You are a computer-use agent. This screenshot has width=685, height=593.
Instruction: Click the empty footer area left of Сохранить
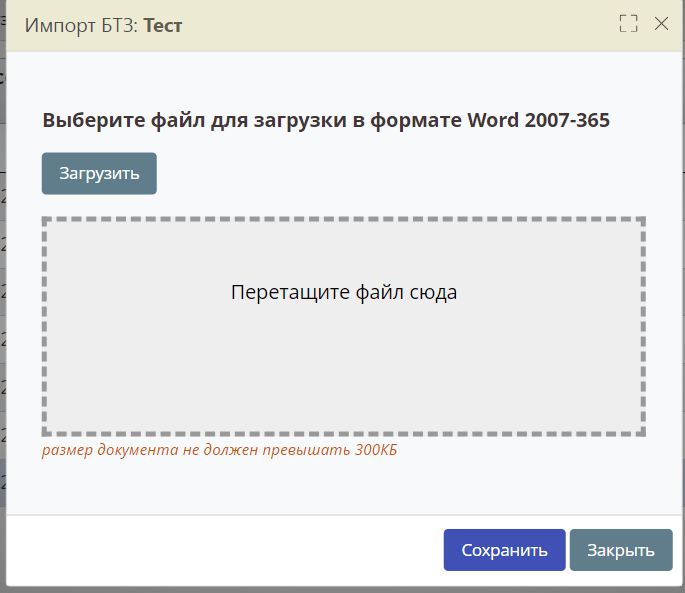pos(220,550)
